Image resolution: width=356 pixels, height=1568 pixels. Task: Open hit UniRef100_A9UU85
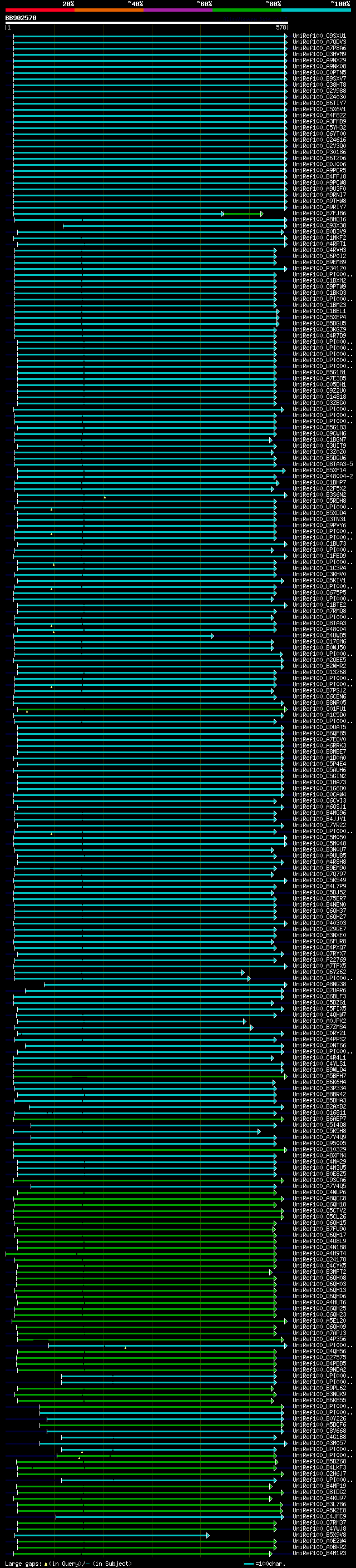[319, 856]
